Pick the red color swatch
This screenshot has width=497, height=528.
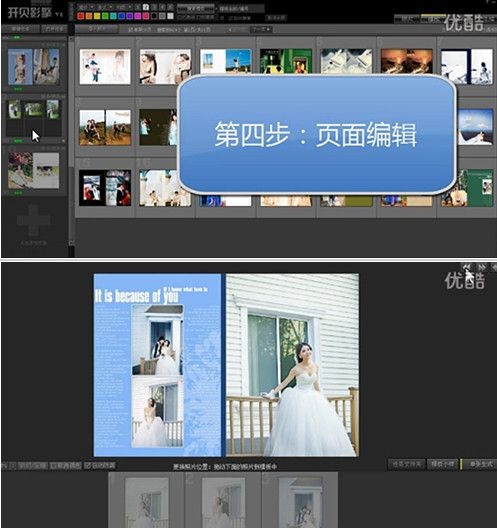tap(80, 16)
